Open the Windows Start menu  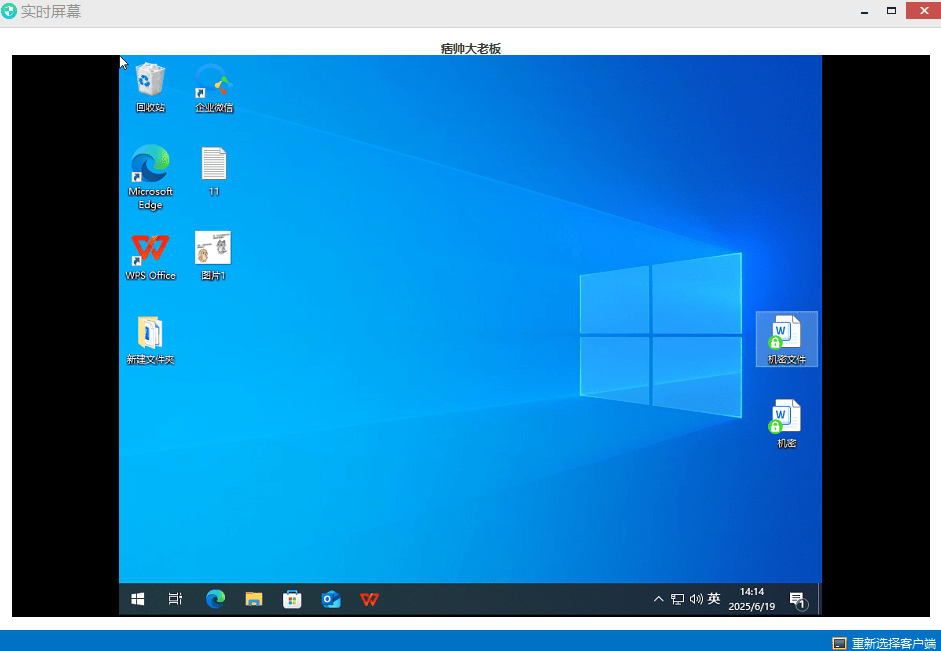pyautogui.click(x=138, y=599)
